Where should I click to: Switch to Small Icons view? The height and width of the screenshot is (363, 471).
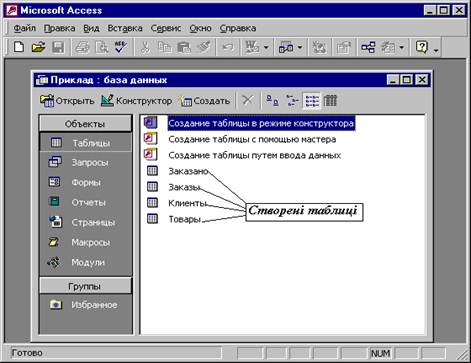click(292, 100)
